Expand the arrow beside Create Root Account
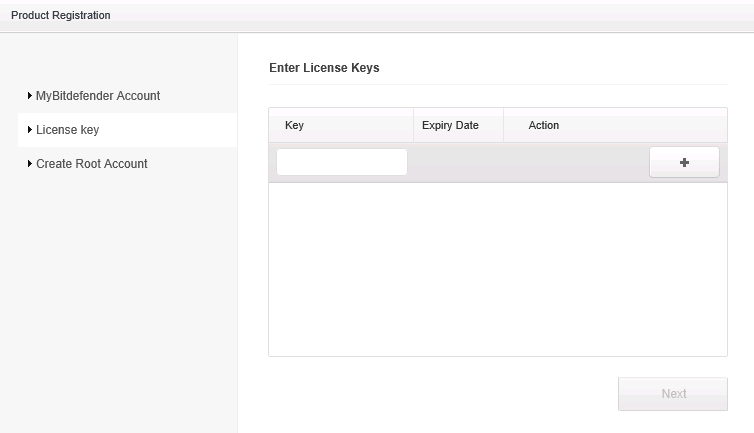 coord(30,164)
